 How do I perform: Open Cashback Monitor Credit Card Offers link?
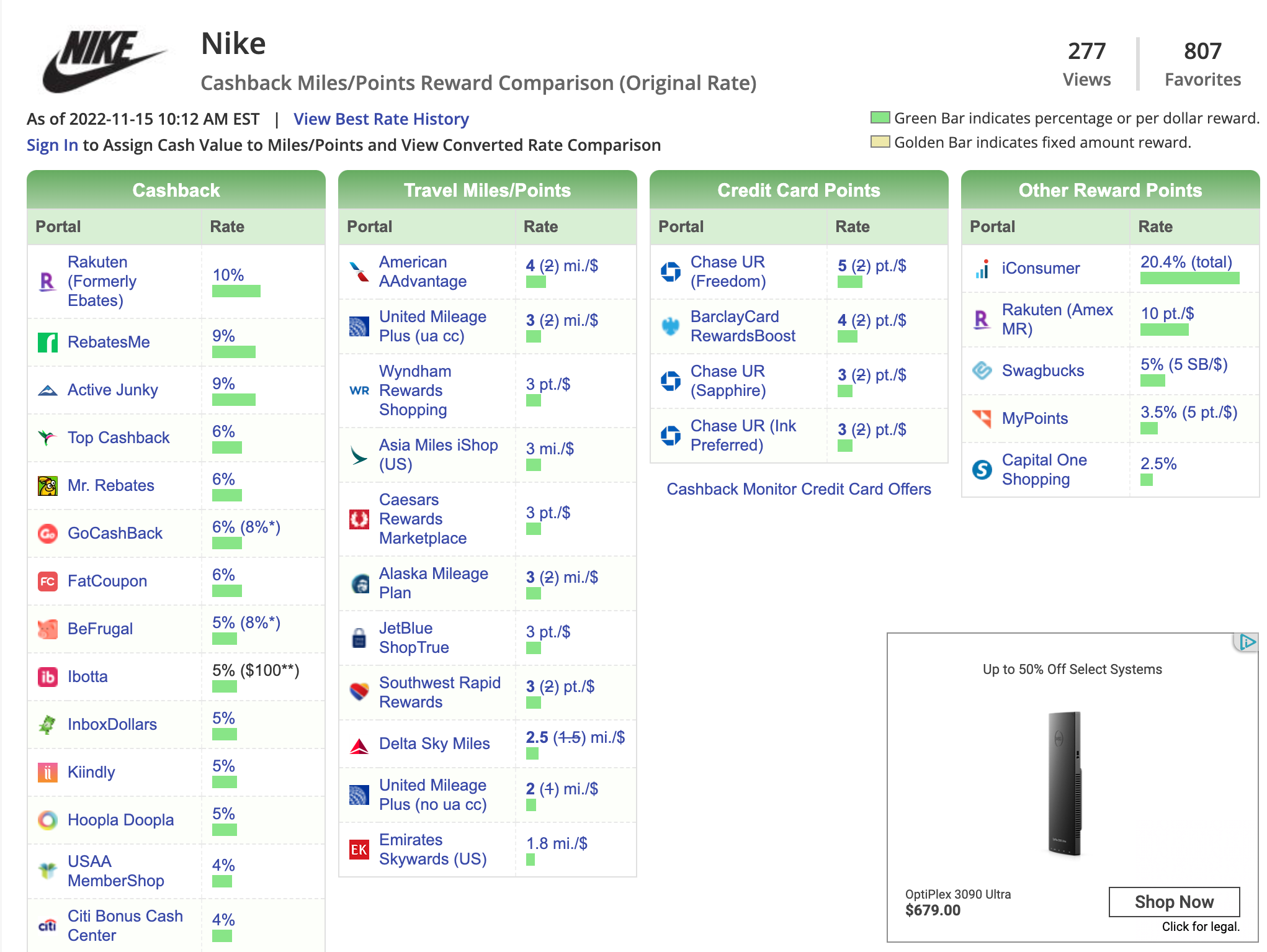click(799, 489)
